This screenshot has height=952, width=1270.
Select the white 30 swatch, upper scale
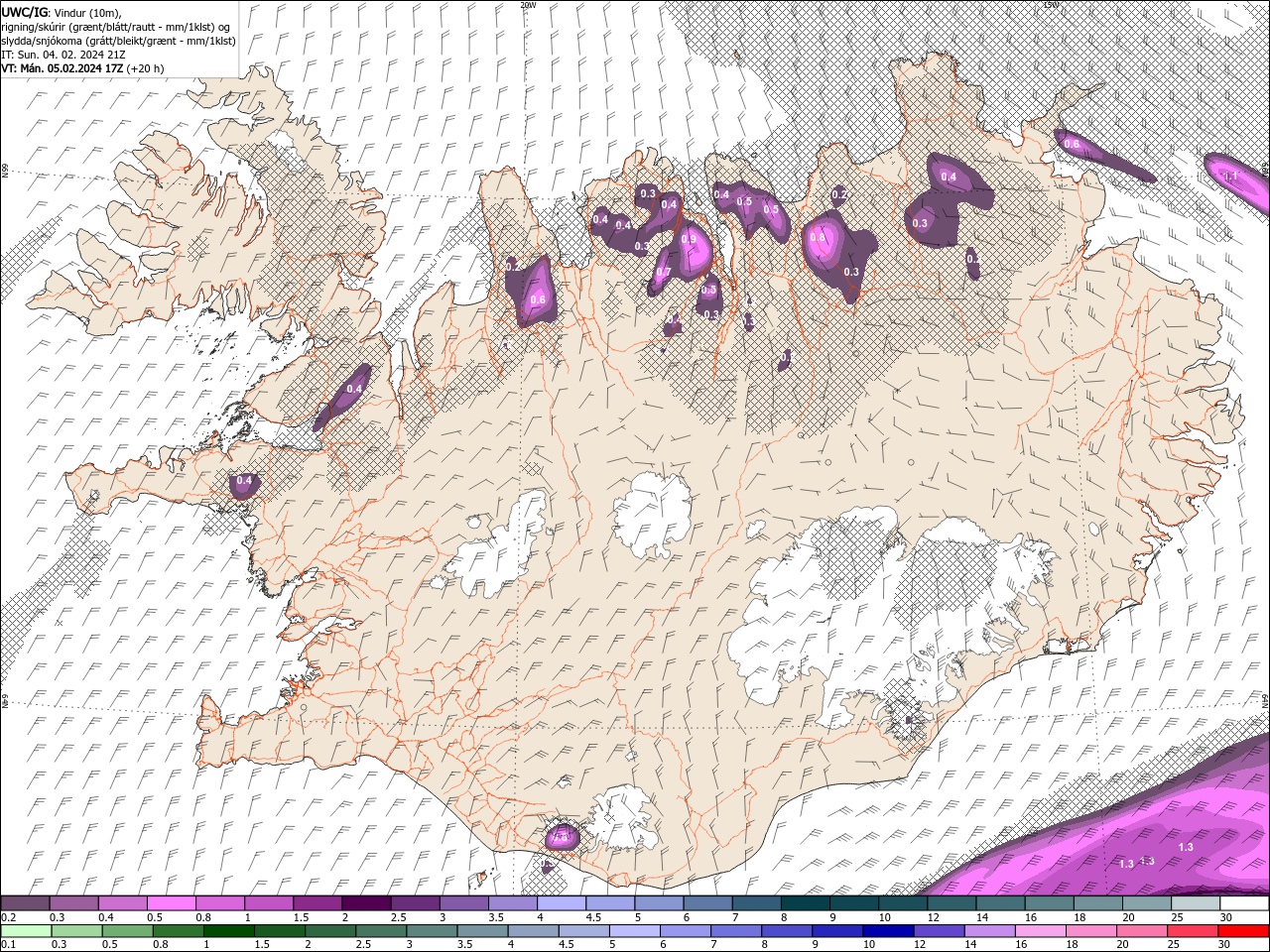point(1244,903)
